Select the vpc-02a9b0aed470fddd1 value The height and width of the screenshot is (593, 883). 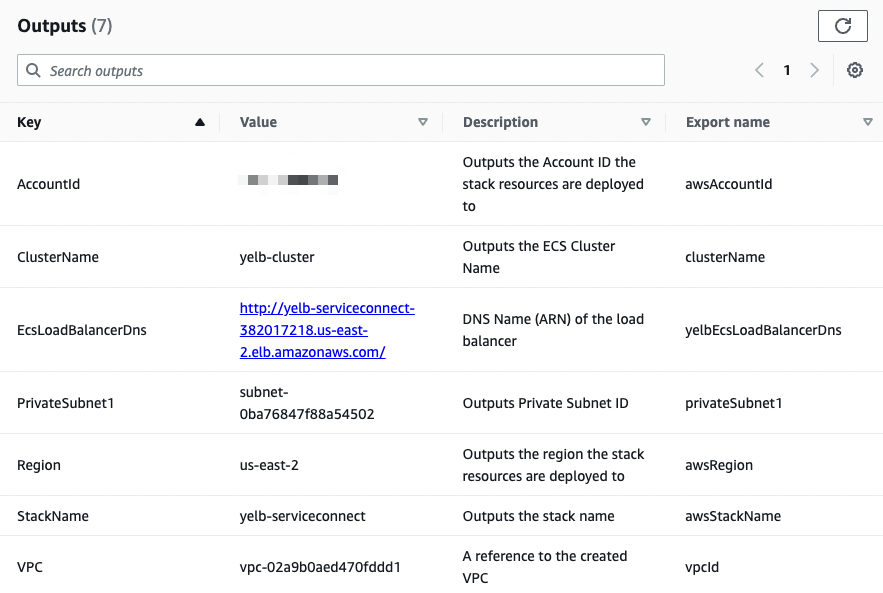click(320, 567)
